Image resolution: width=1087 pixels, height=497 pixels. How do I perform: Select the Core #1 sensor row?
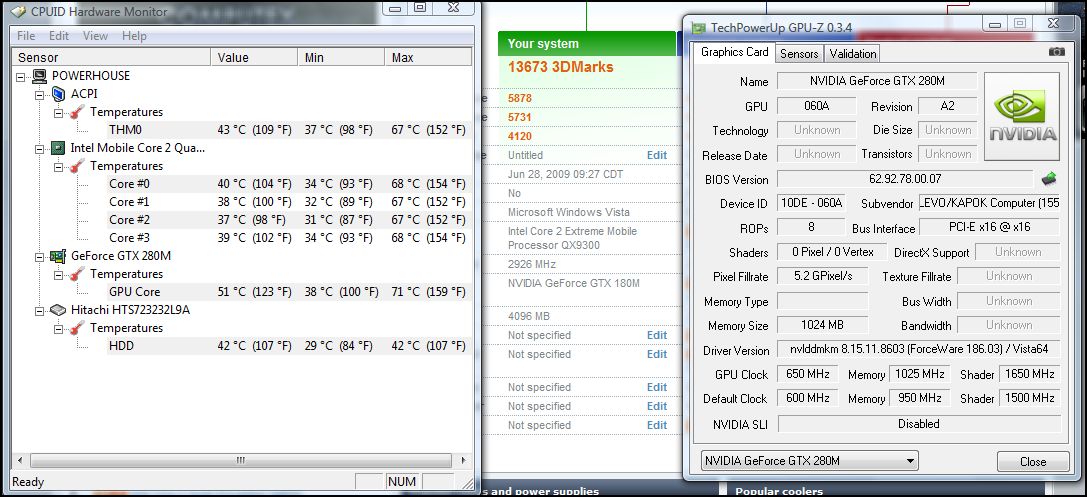(289, 202)
